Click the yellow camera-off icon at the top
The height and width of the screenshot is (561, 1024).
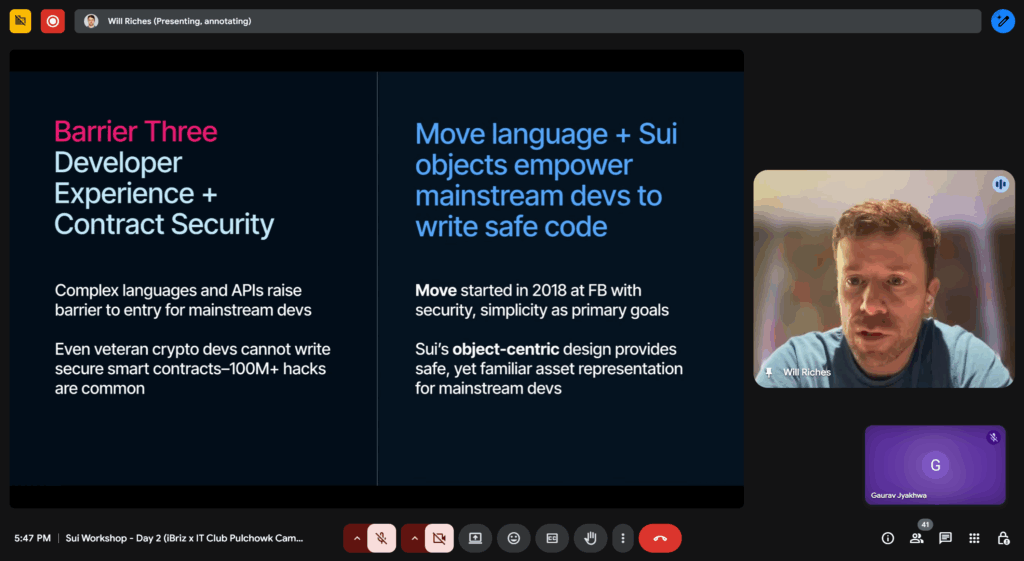click(x=20, y=21)
